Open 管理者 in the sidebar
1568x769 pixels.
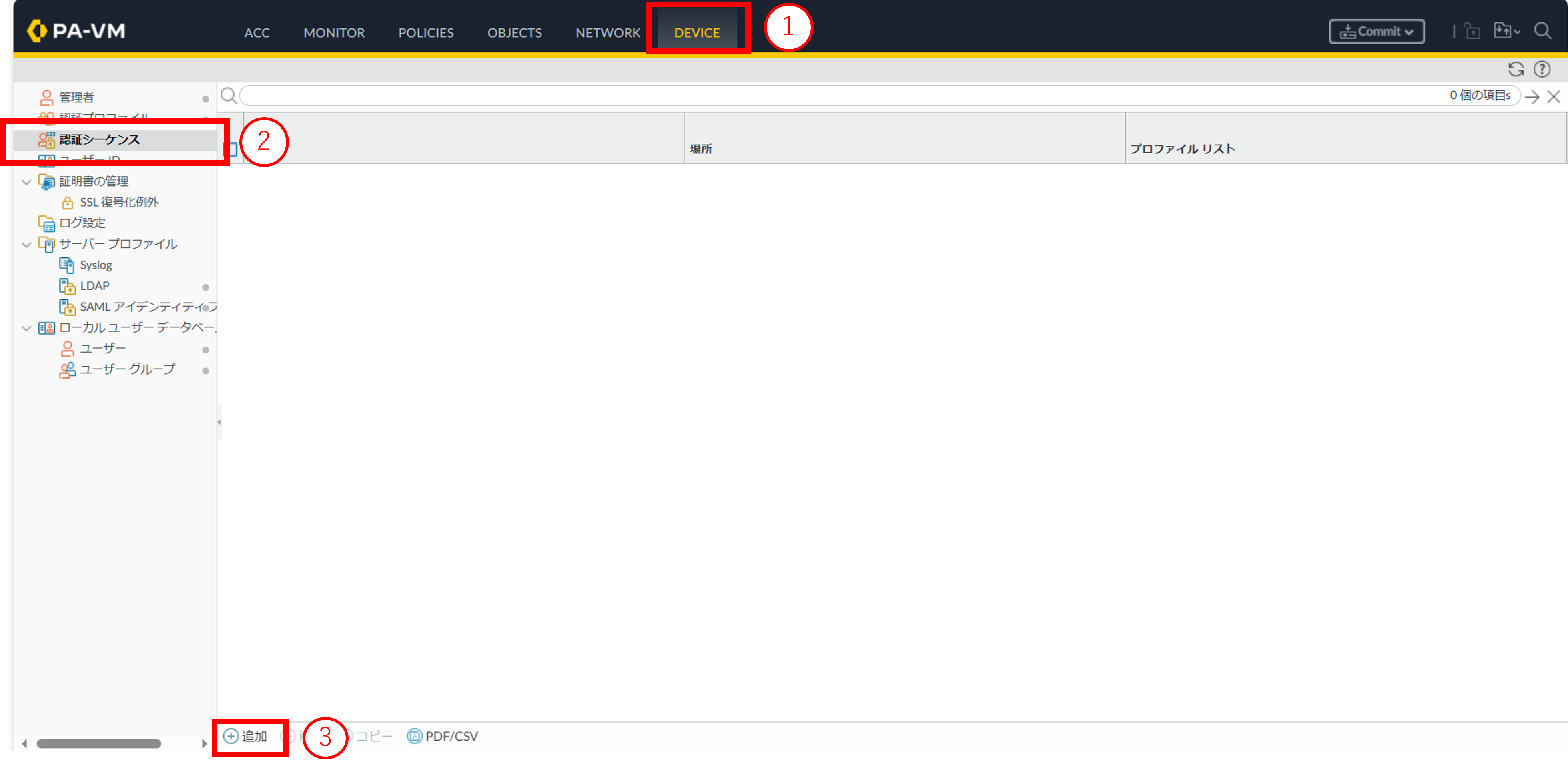point(76,97)
